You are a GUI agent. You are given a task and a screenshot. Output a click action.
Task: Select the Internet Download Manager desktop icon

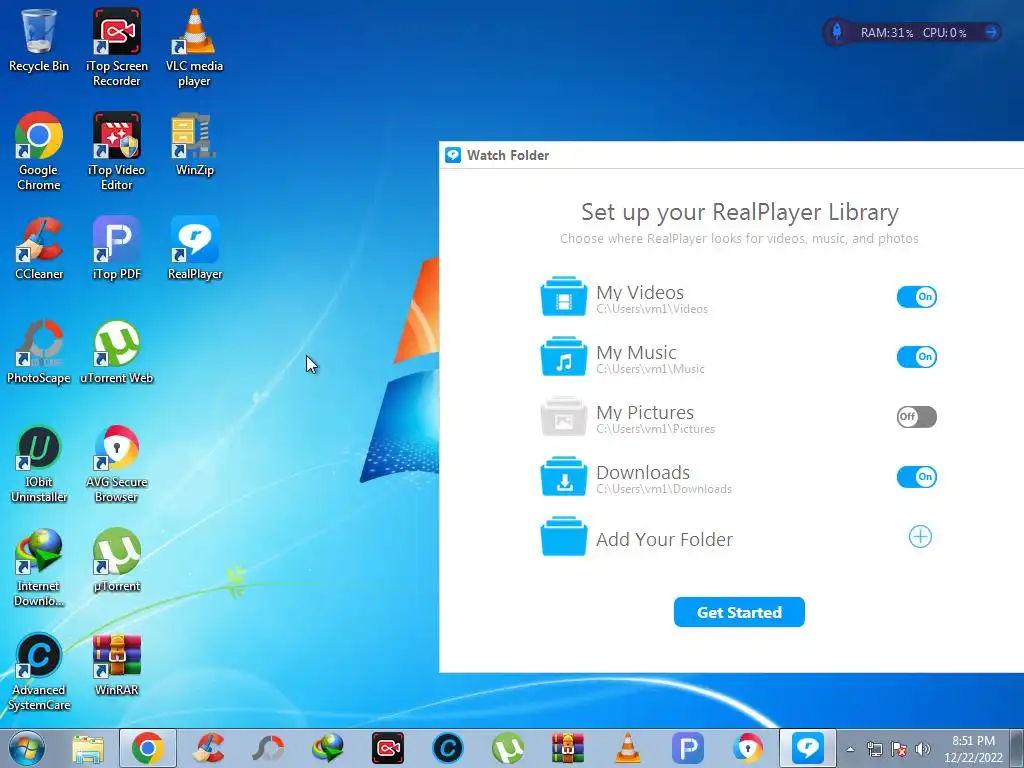coord(39,568)
